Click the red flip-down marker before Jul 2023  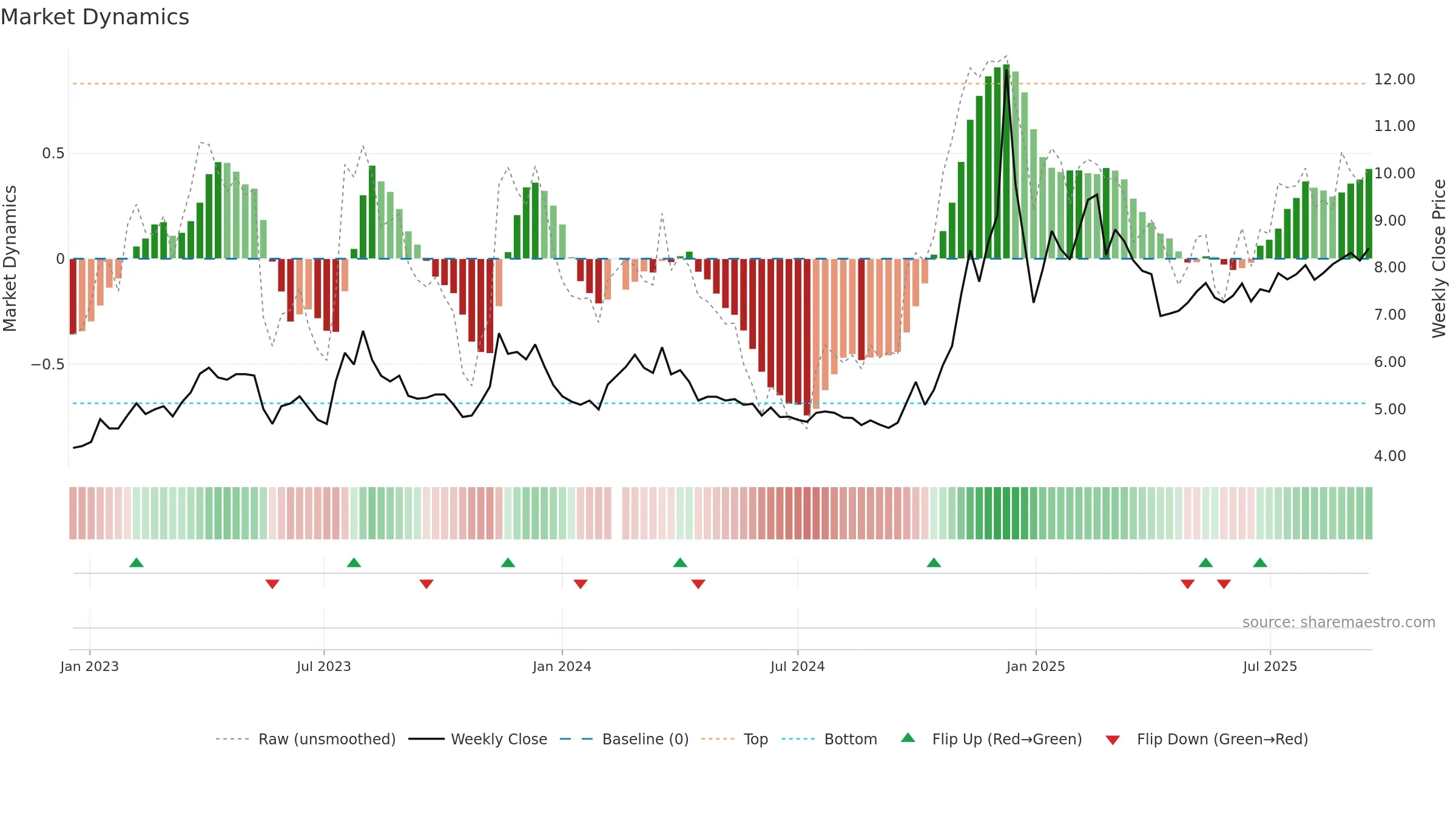point(272,584)
